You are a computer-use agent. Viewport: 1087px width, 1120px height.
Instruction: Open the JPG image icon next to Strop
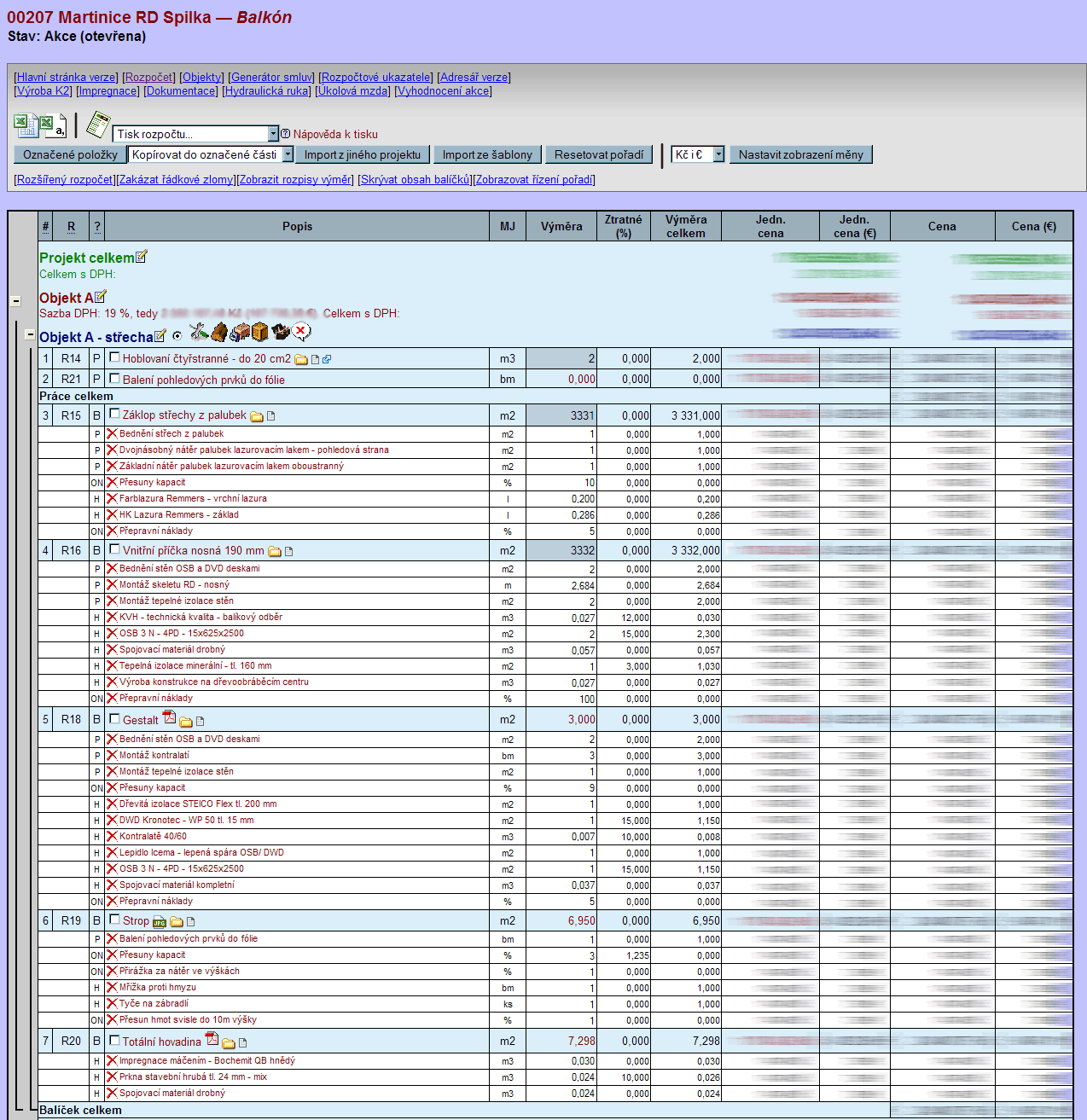[160, 922]
